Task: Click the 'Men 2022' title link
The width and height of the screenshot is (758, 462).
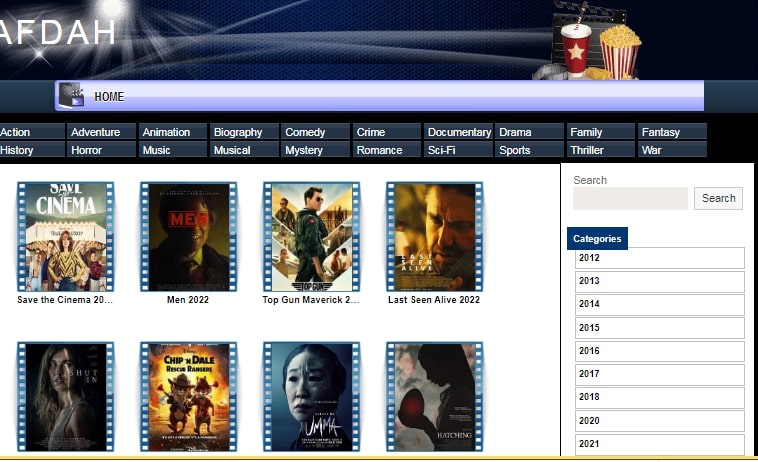Action: [188, 300]
